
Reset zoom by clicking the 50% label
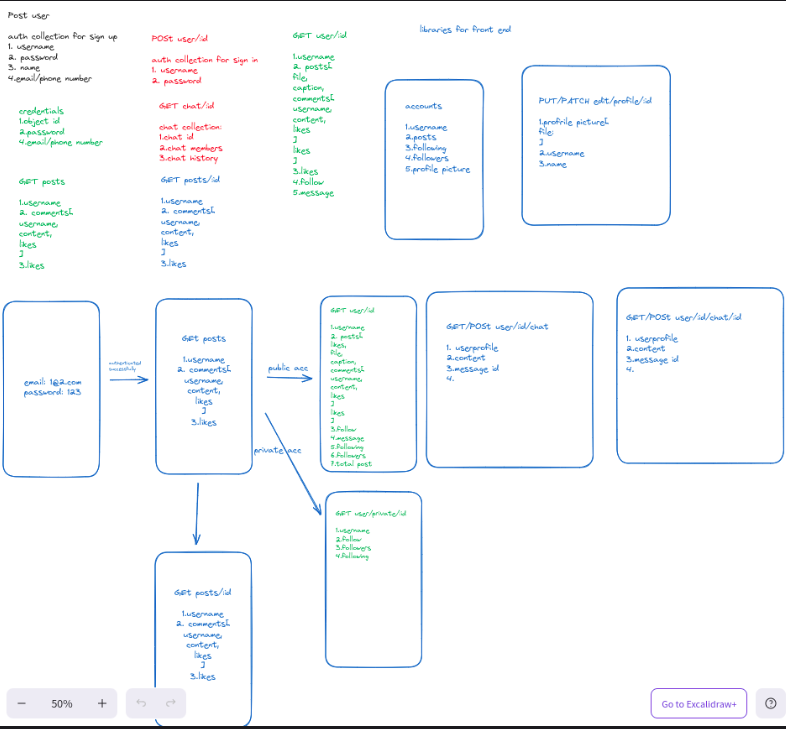click(x=62, y=704)
